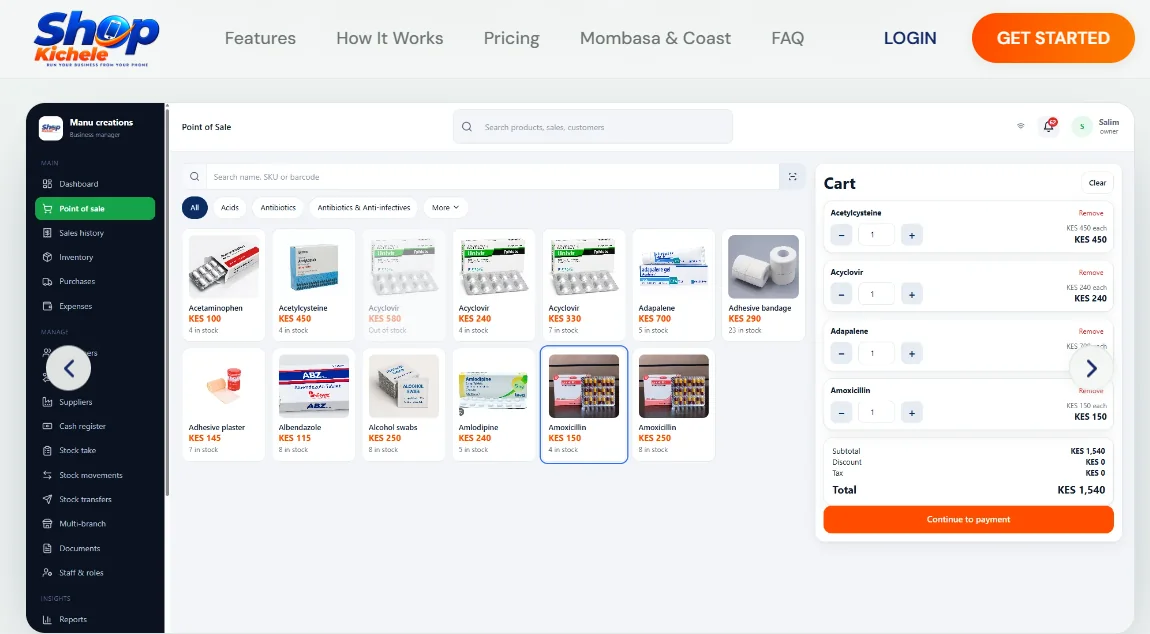Decrease Acetylcysteine quantity in cart
The height and width of the screenshot is (634, 1150).
[x=841, y=236]
